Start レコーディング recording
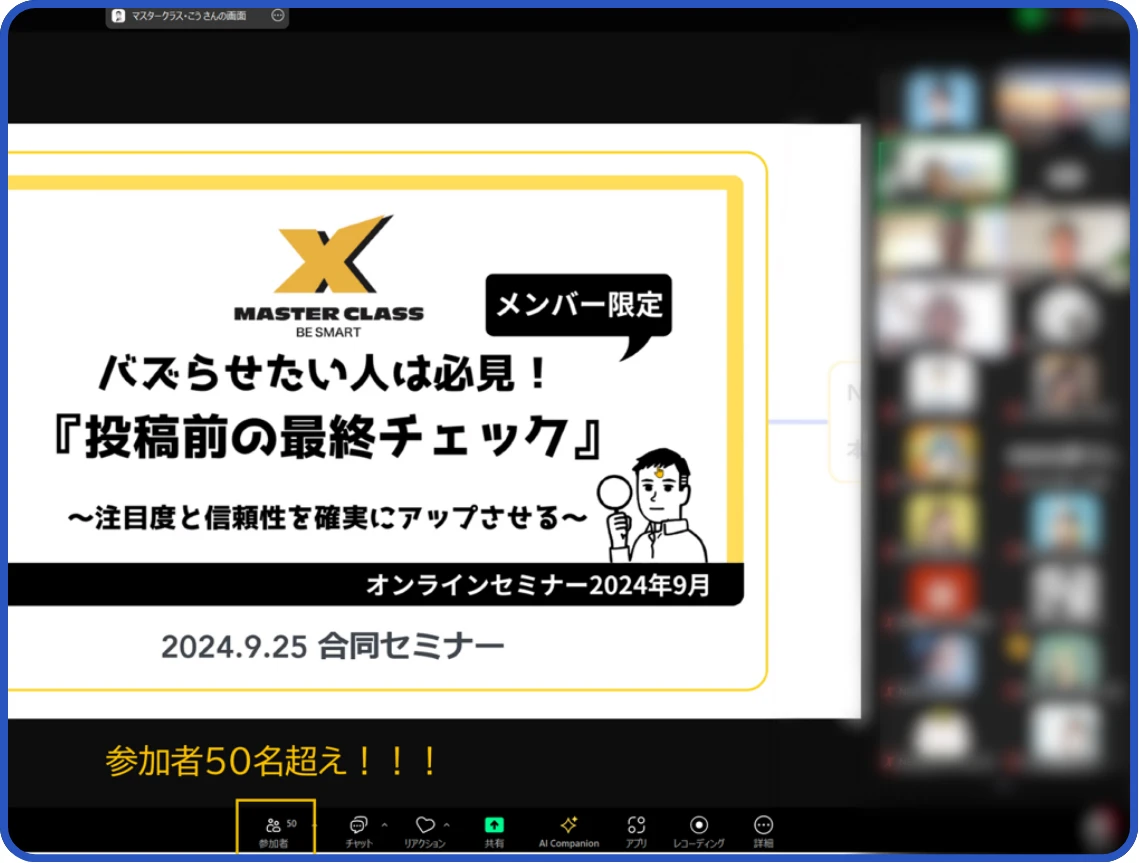Image resolution: width=1139 pixels, height=863 pixels. pos(699,832)
